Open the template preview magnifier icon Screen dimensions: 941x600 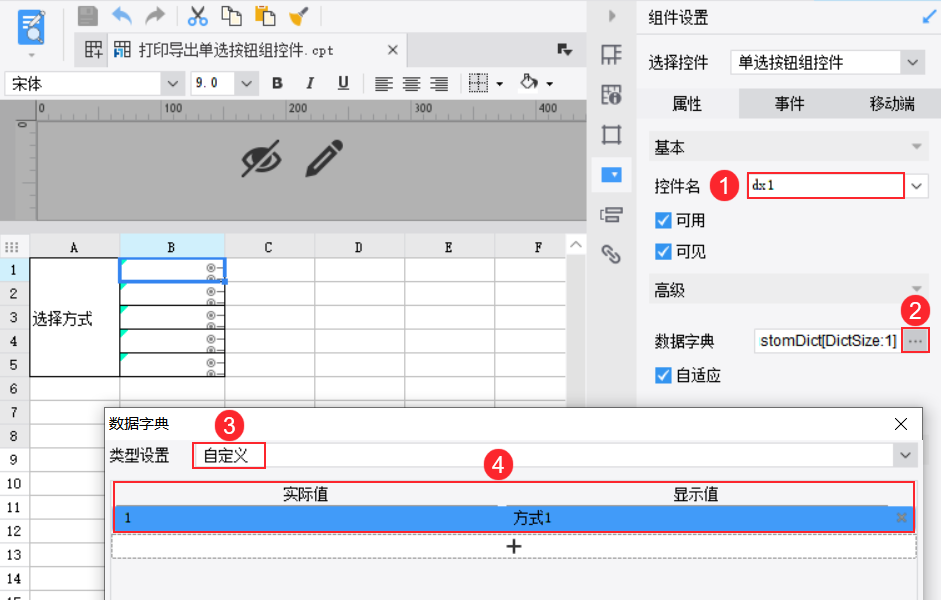(31, 28)
